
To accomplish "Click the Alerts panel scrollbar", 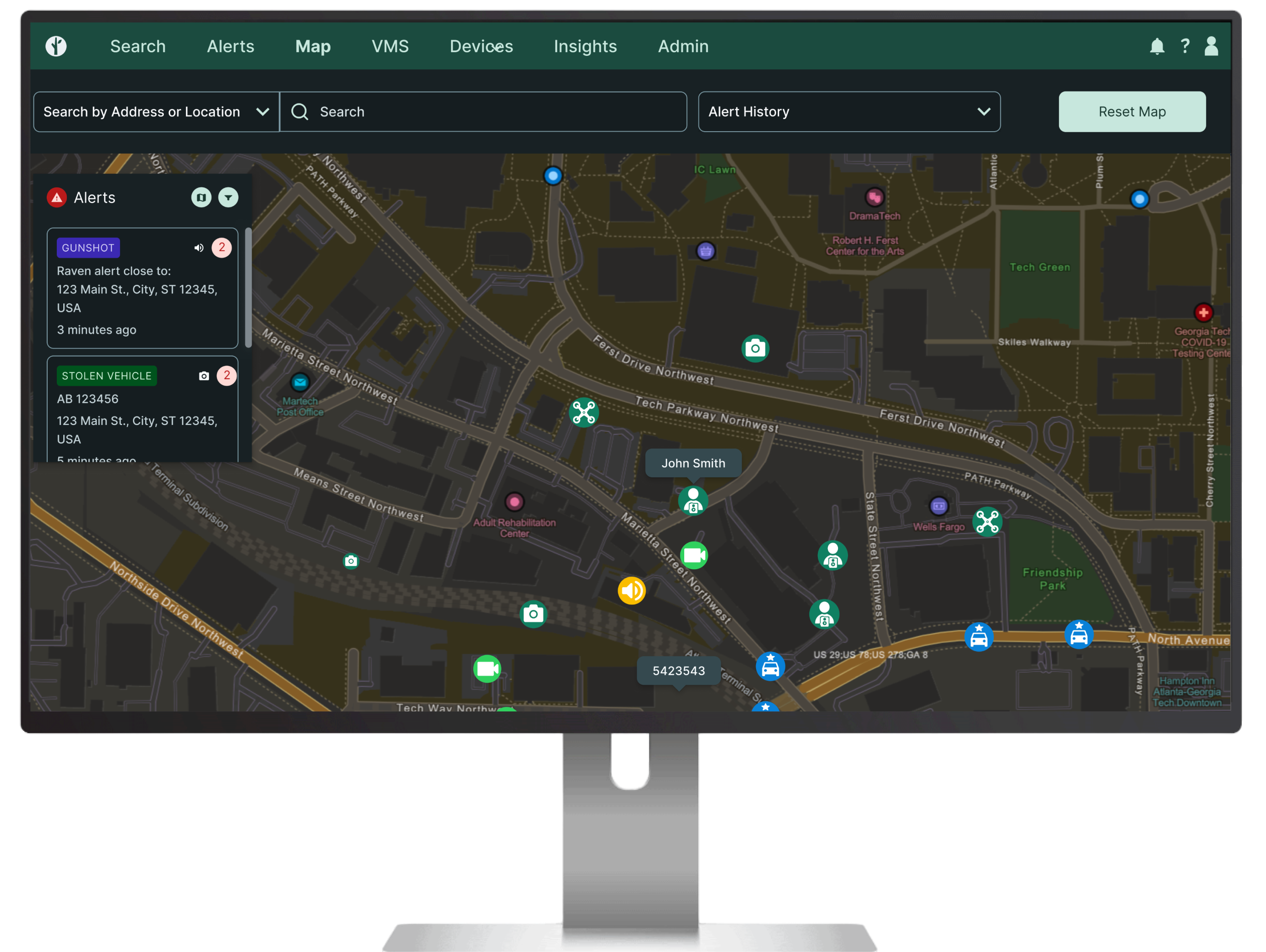I will (248, 288).
